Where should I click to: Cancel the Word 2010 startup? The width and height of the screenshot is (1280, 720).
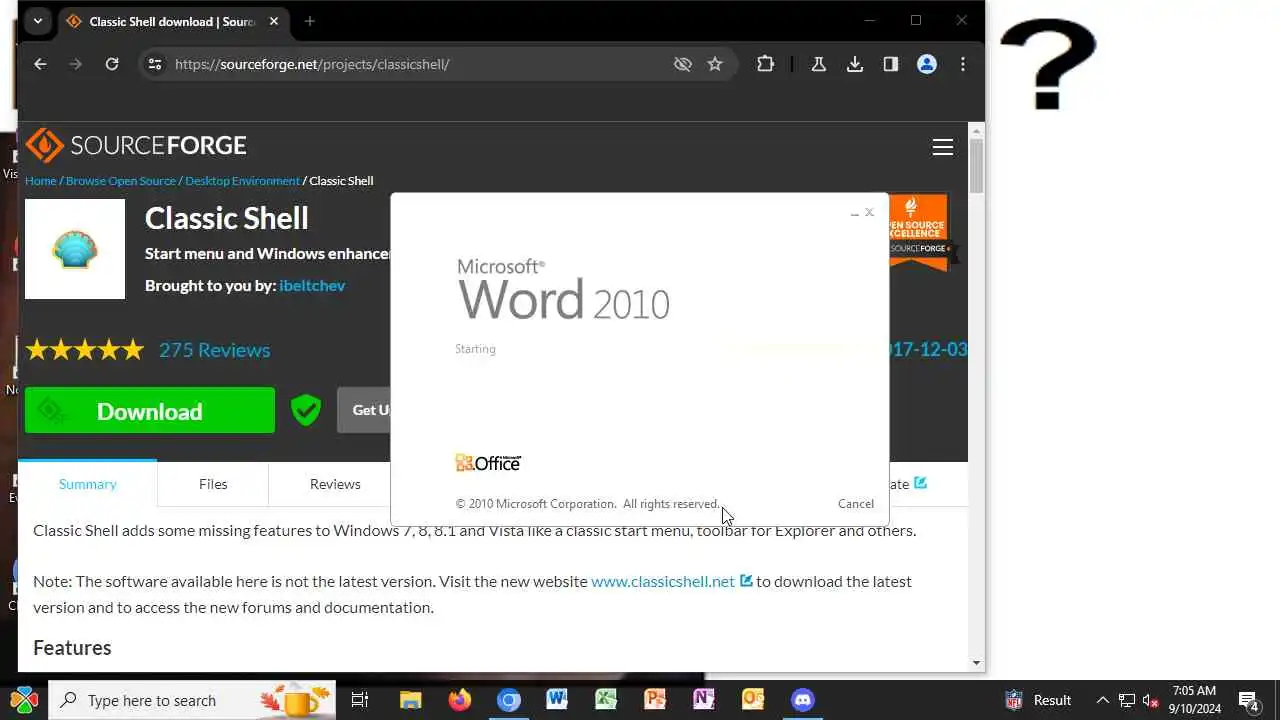[x=856, y=504]
